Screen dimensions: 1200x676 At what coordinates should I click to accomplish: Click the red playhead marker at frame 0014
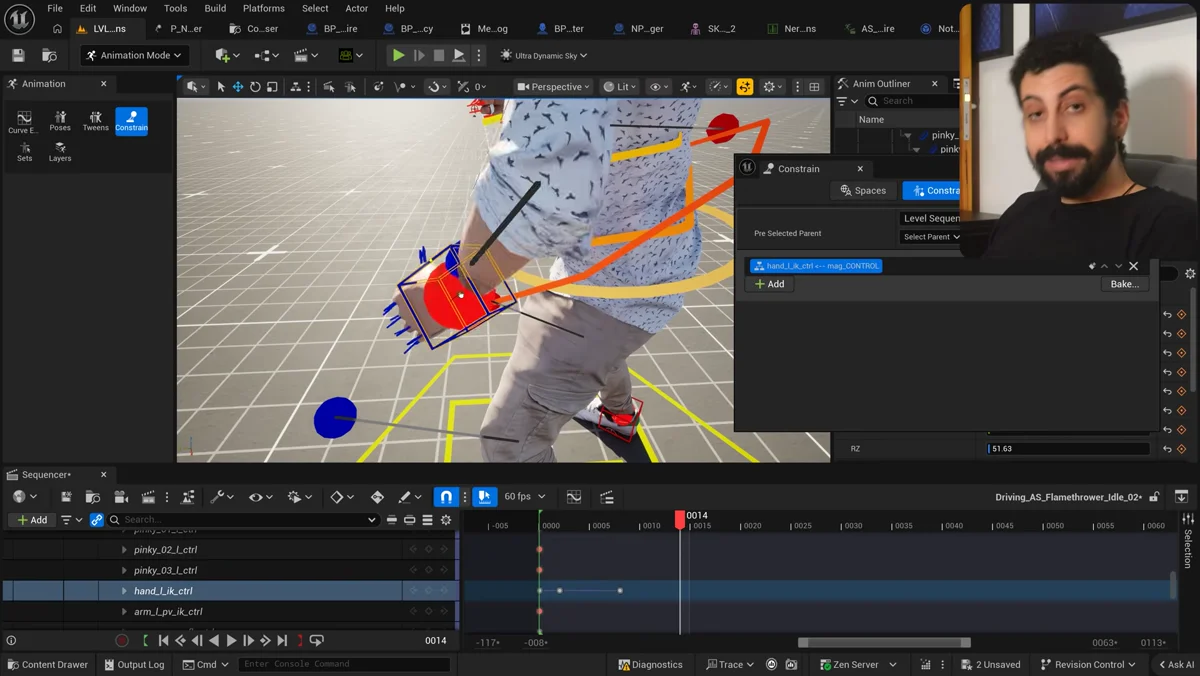pyautogui.click(x=680, y=519)
